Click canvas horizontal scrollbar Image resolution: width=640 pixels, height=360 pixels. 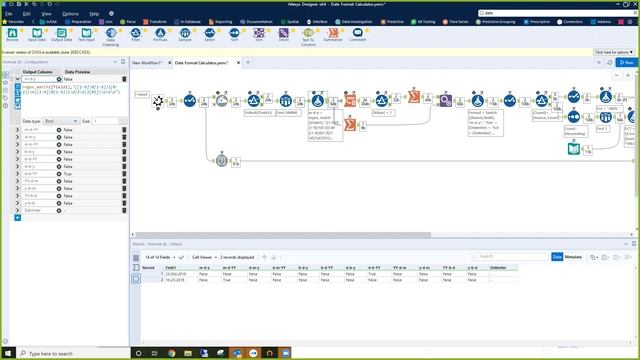pyautogui.click(x=283, y=235)
